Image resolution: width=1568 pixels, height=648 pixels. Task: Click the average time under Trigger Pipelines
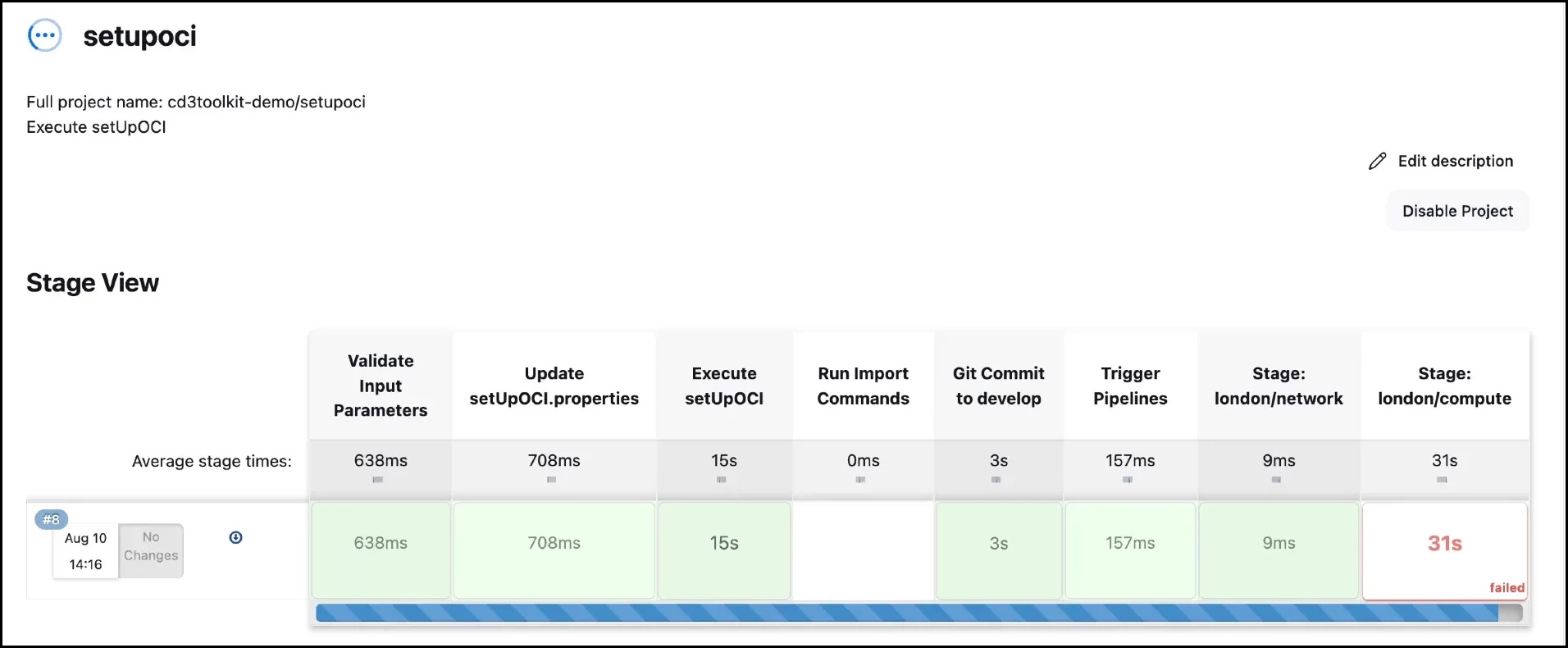tap(1129, 461)
